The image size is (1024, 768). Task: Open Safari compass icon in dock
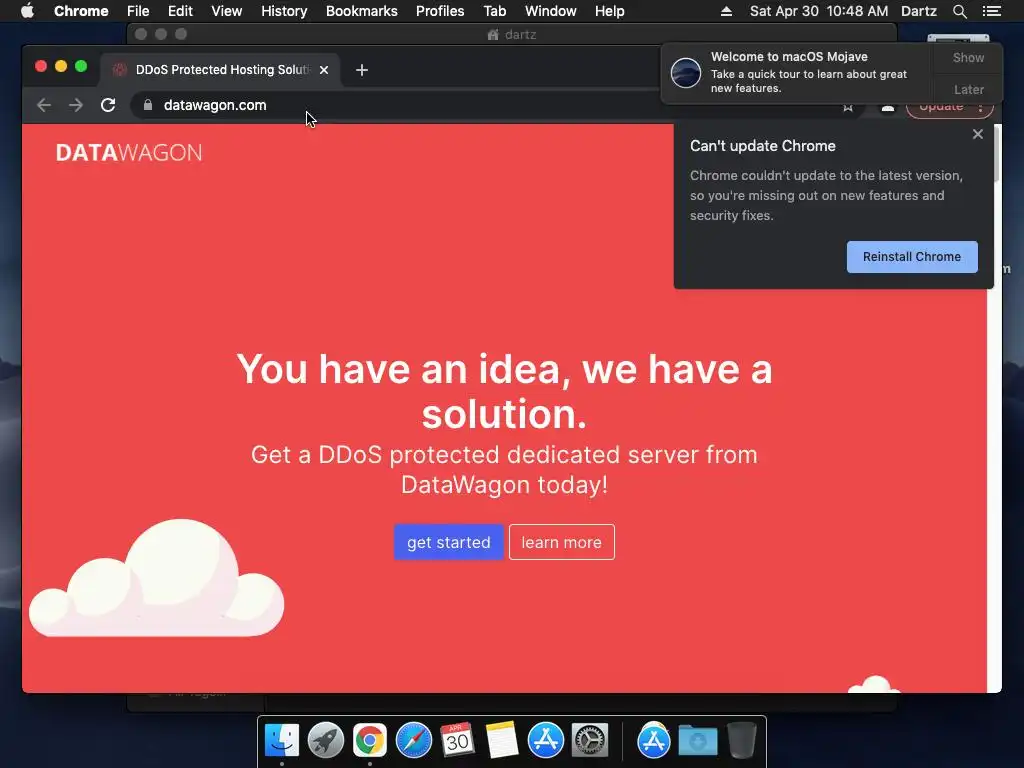[413, 741]
